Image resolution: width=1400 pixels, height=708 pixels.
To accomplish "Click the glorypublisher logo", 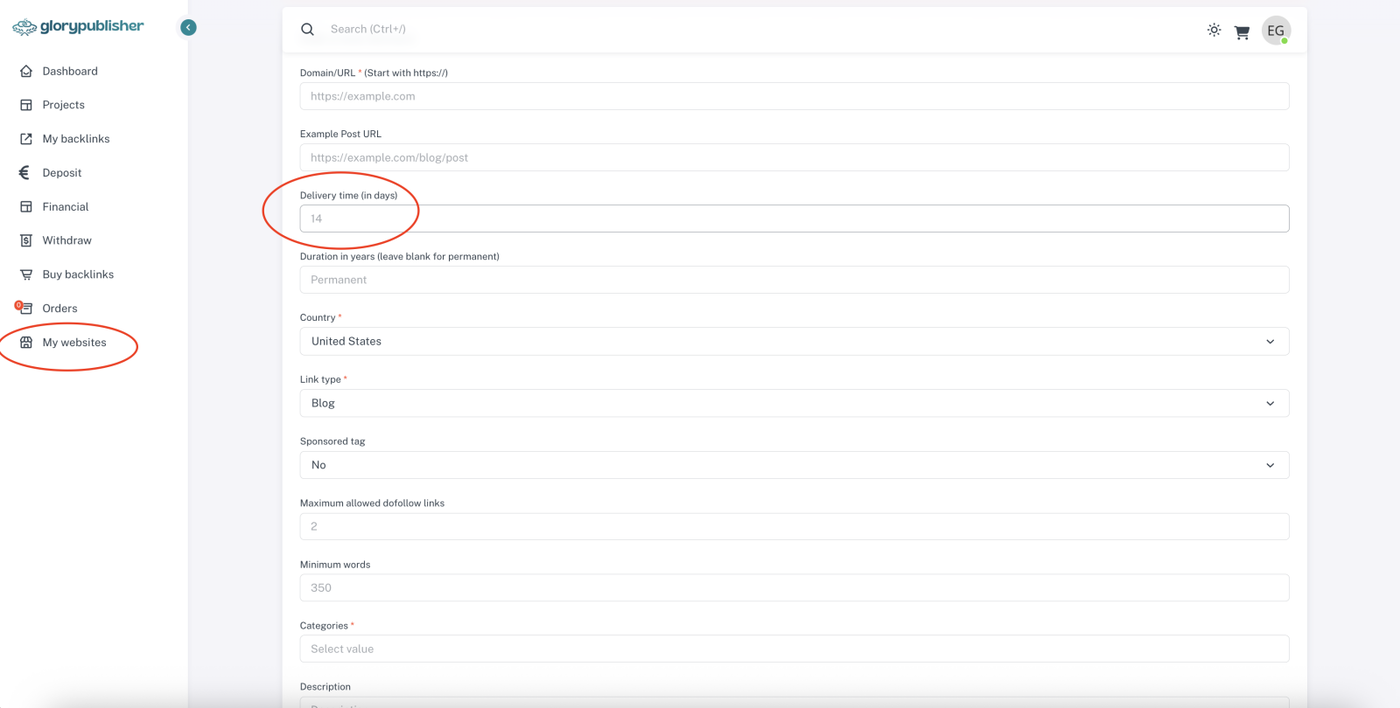I will pyautogui.click(x=78, y=27).
